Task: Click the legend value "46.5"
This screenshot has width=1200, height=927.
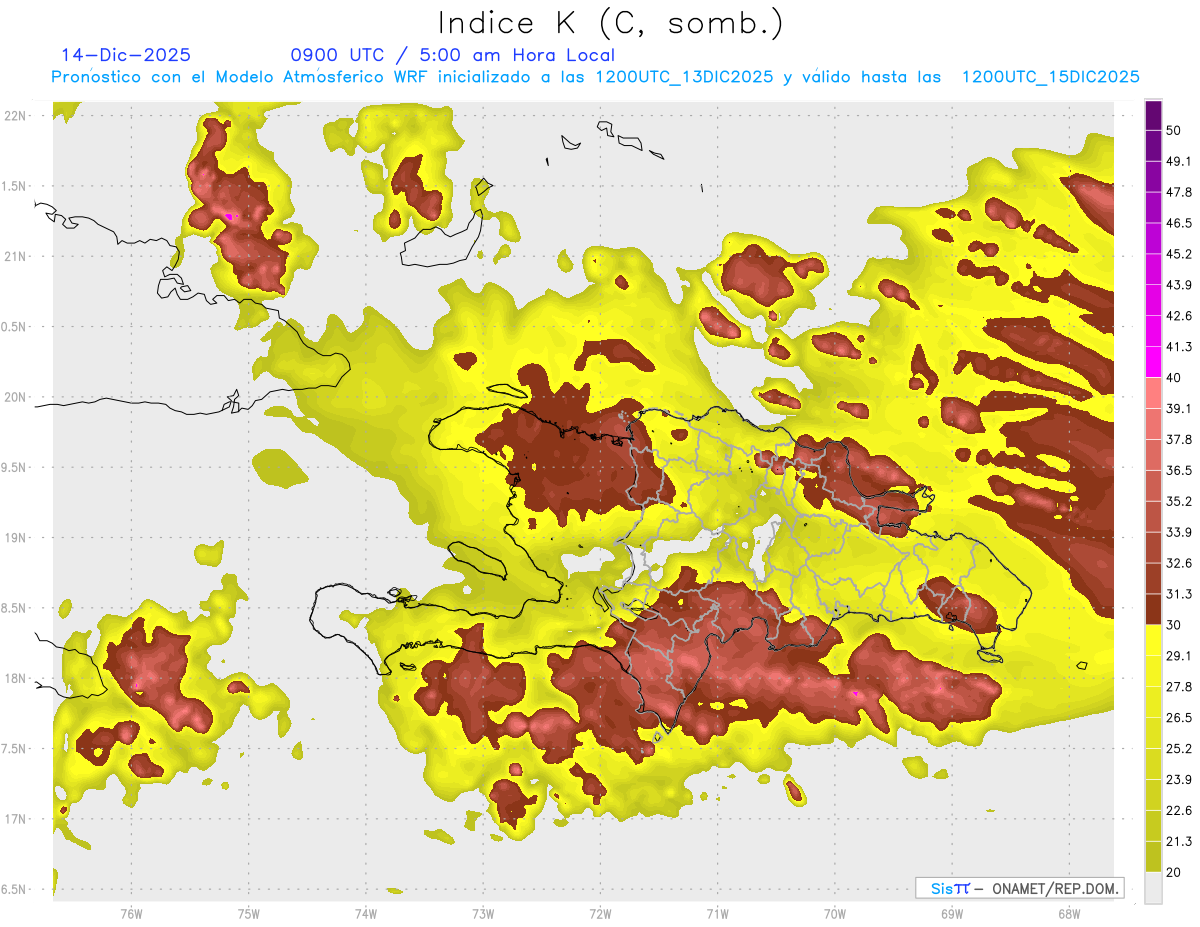Action: 1180,223
